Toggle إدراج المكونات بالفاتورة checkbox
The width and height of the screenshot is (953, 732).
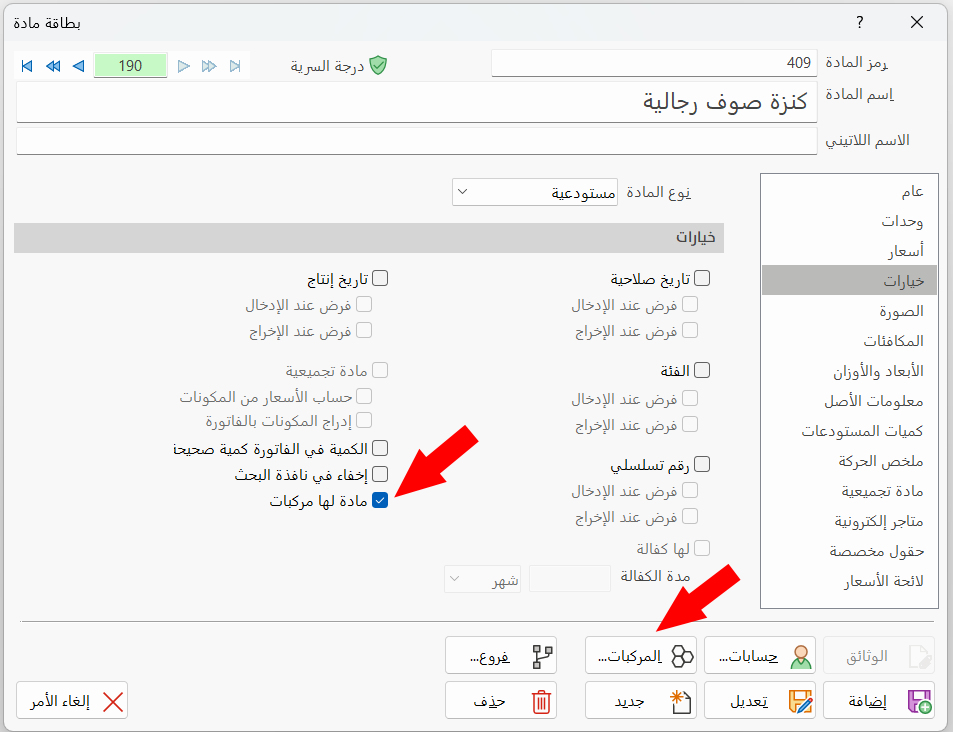(364, 420)
